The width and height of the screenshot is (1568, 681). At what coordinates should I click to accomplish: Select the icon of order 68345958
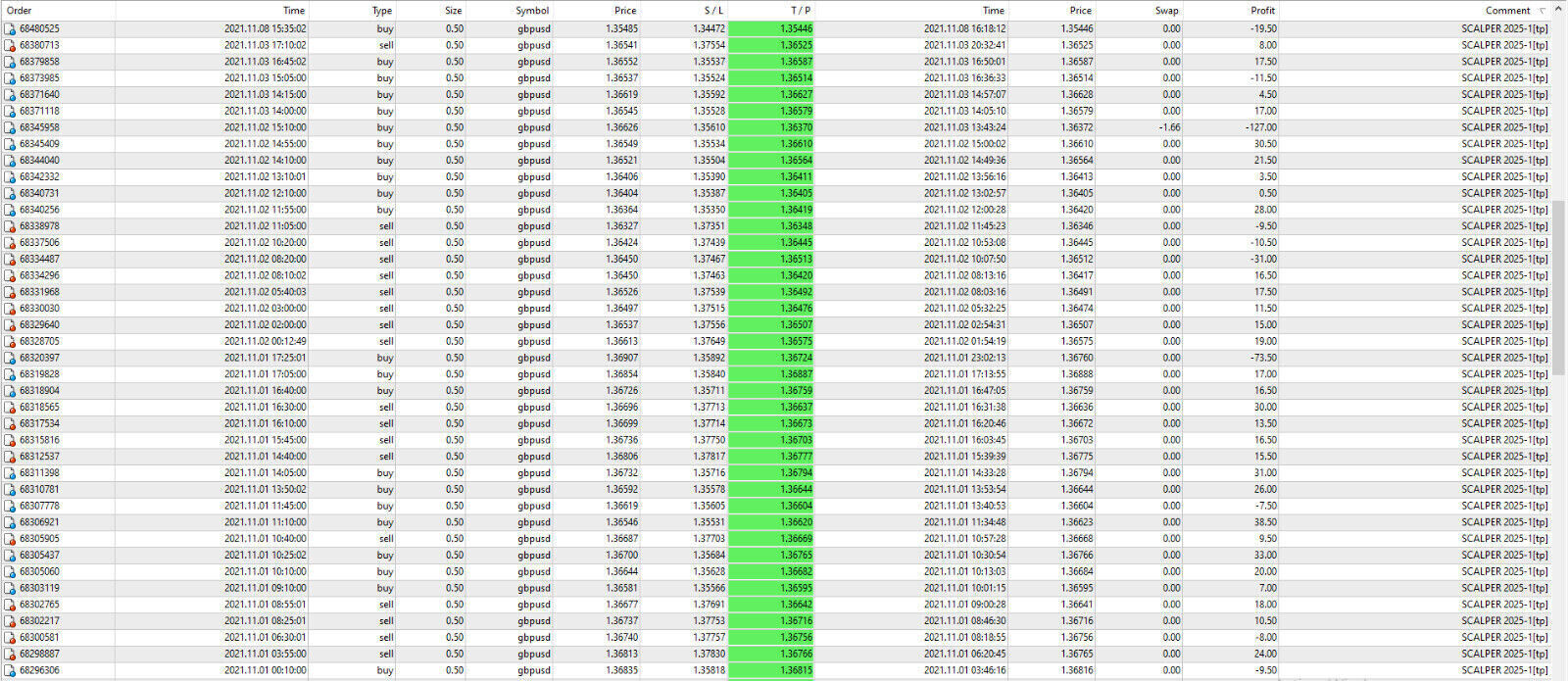[x=10, y=128]
